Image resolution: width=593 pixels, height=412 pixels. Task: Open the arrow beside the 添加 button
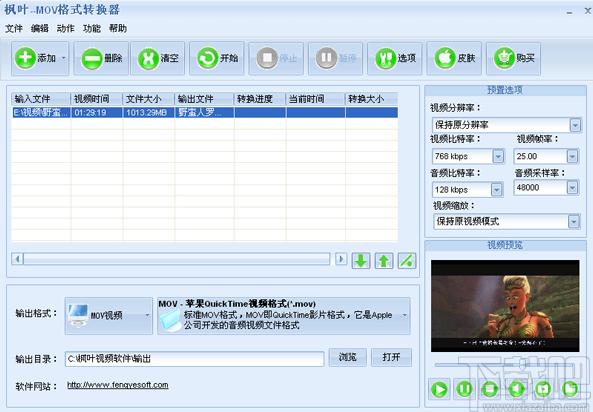(x=64, y=58)
